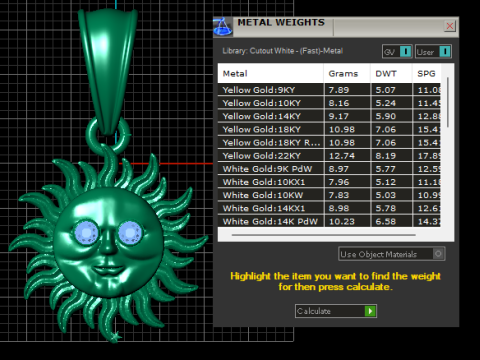Image resolution: width=480 pixels, height=360 pixels.
Task: Select the White Gold:10KX1 row
Action: pos(329,182)
